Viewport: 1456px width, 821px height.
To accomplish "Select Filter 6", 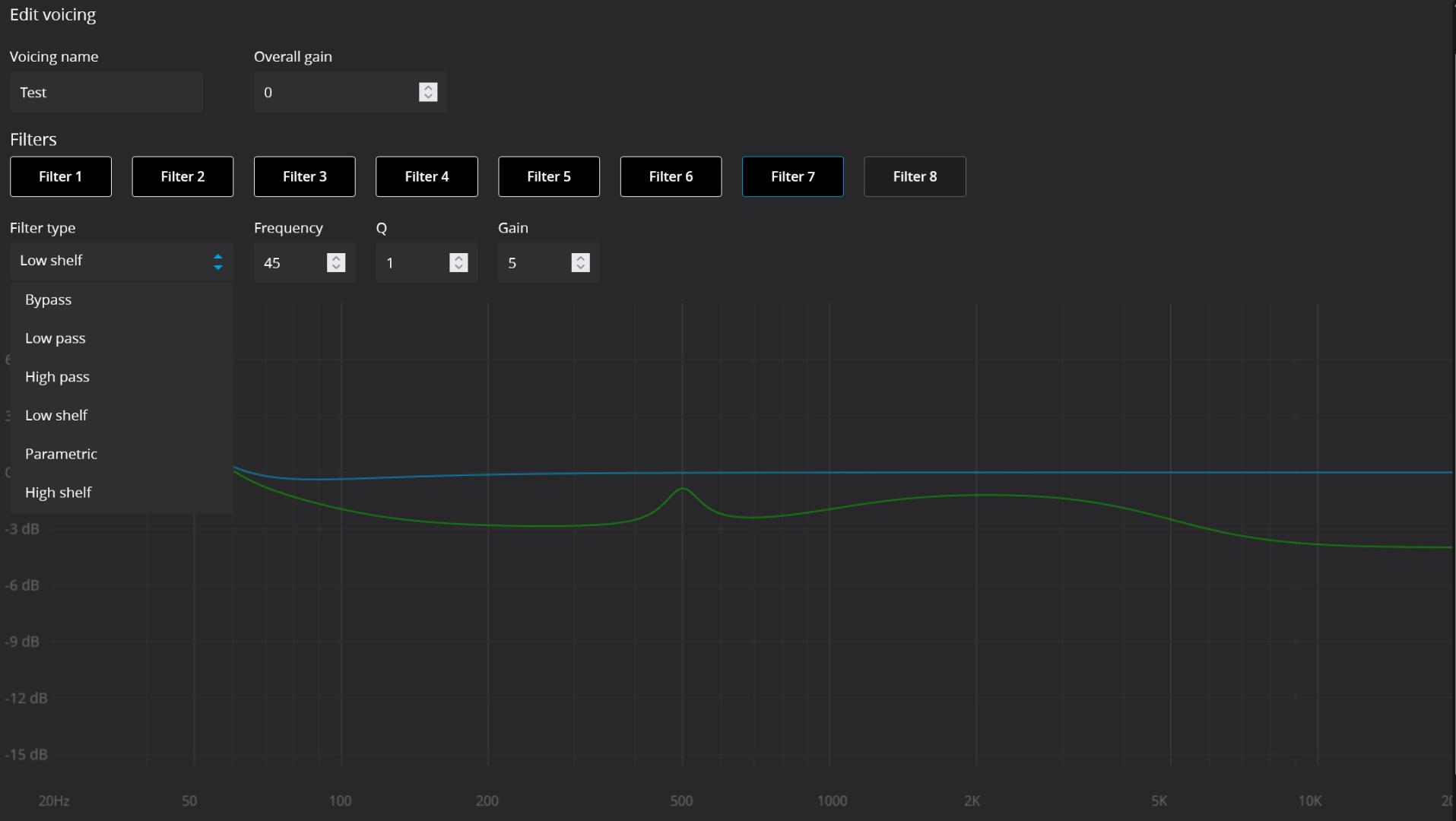I will pos(671,176).
